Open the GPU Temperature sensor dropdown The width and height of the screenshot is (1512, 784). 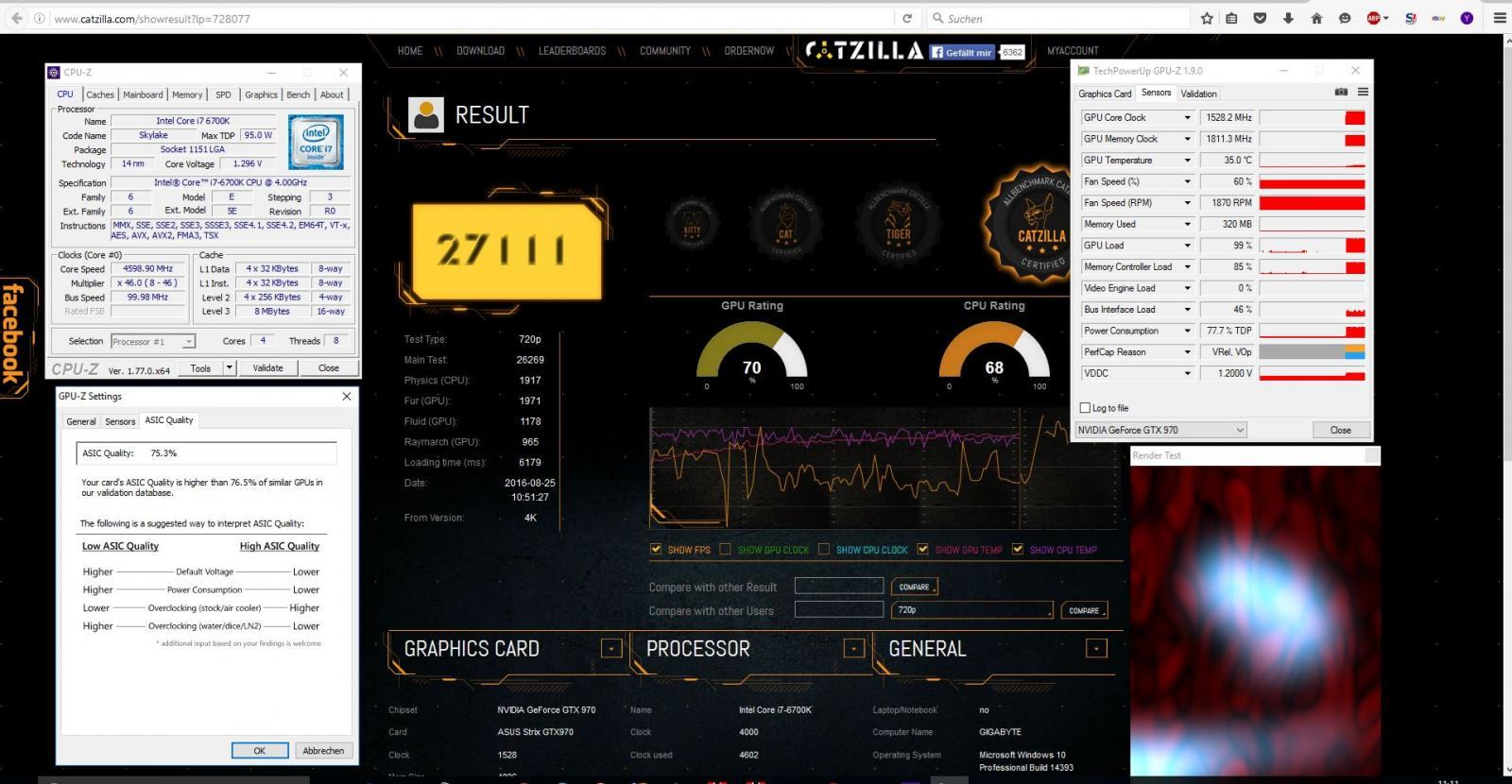1187,160
